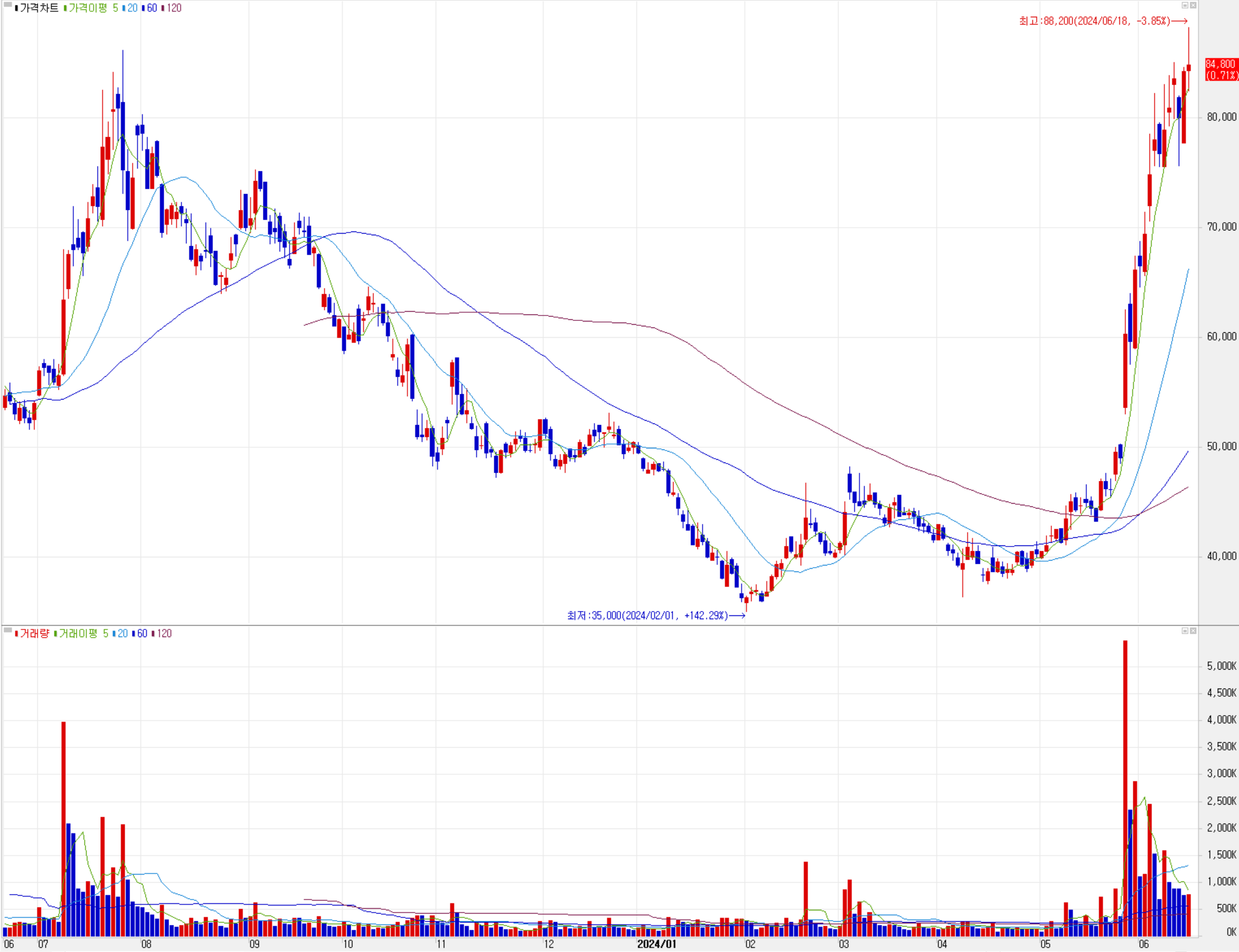This screenshot has height=952, width=1239.
Task: Select the price 120-day moving average legend
Action: pyautogui.click(x=173, y=8)
